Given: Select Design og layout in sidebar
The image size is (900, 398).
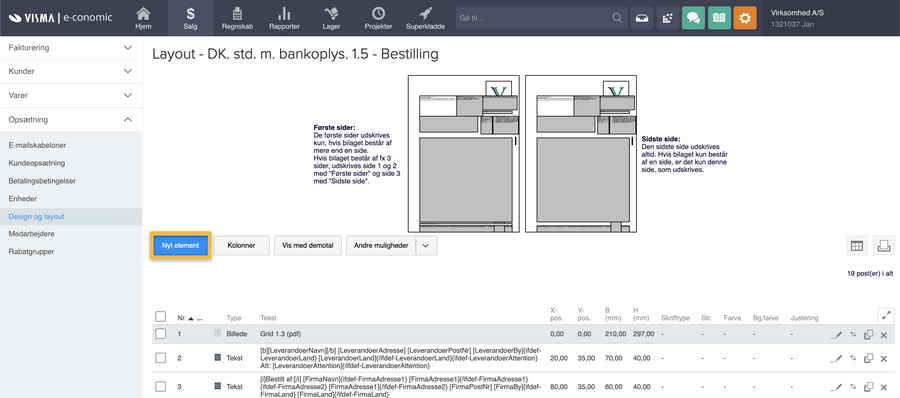Looking at the screenshot, I should click(x=71, y=217).
